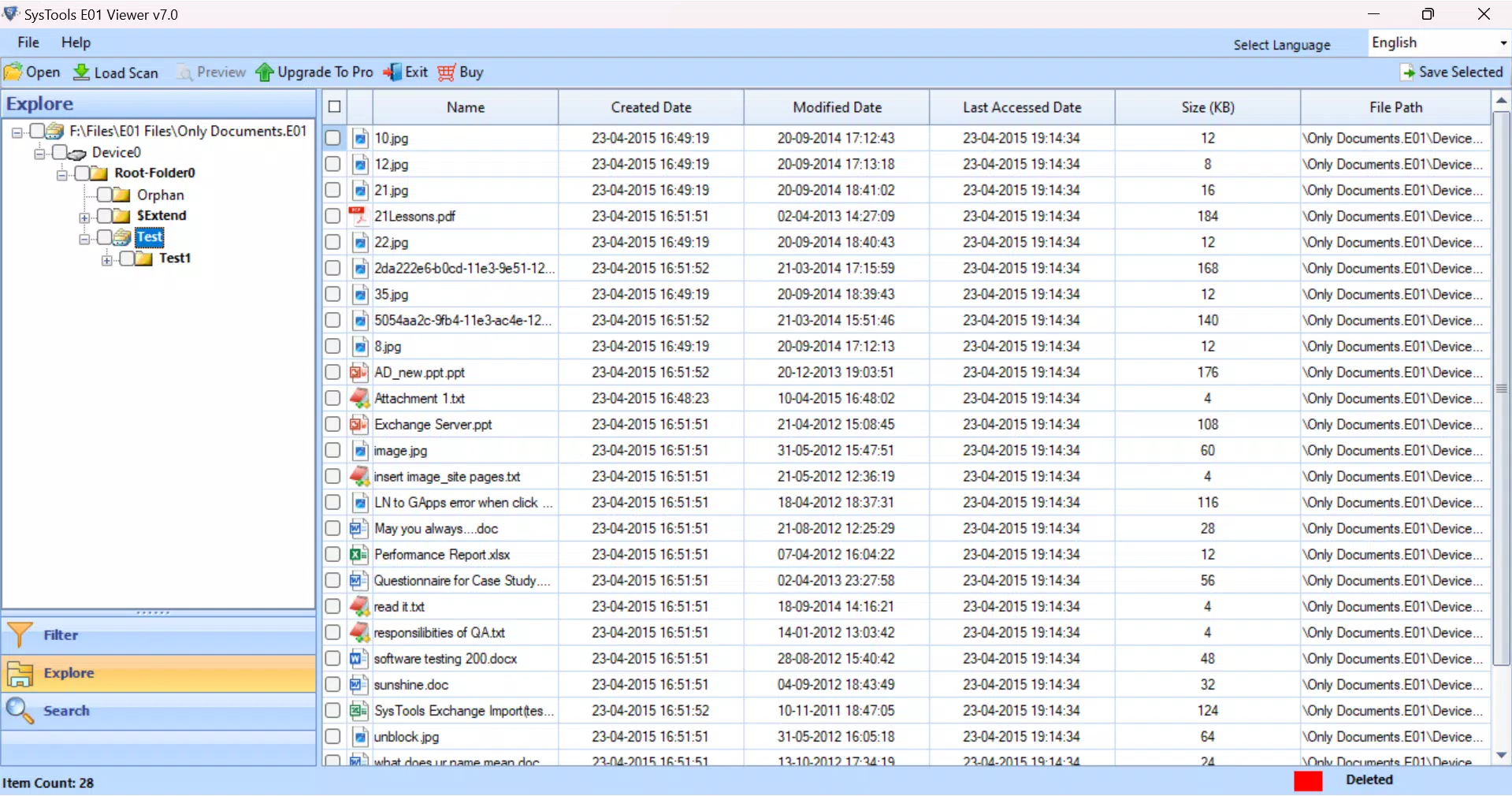Image resolution: width=1512 pixels, height=796 pixels.
Task: Collapse the Only Documents.E01 root node
Action: click(17, 132)
